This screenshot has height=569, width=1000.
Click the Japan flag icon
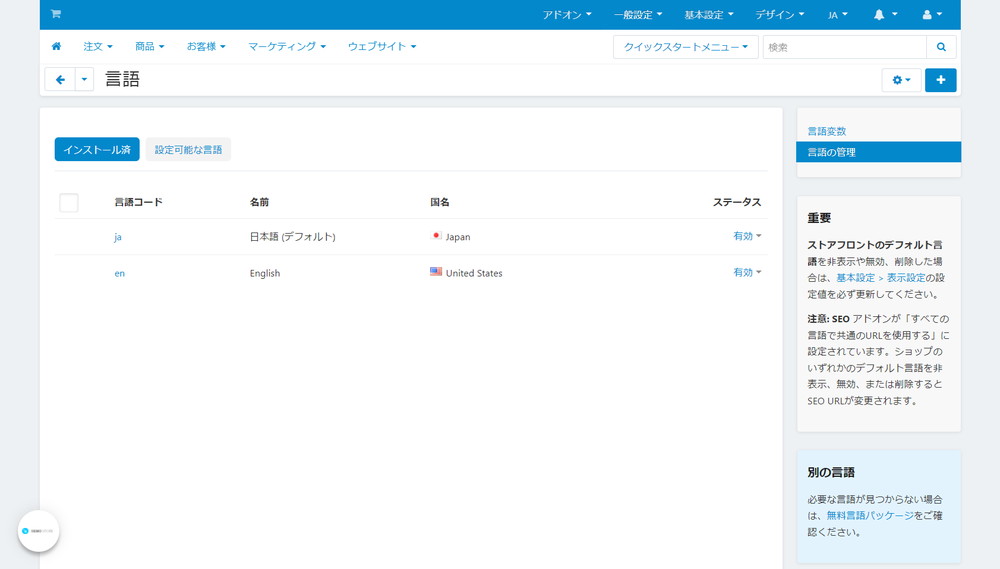pyautogui.click(x=436, y=235)
